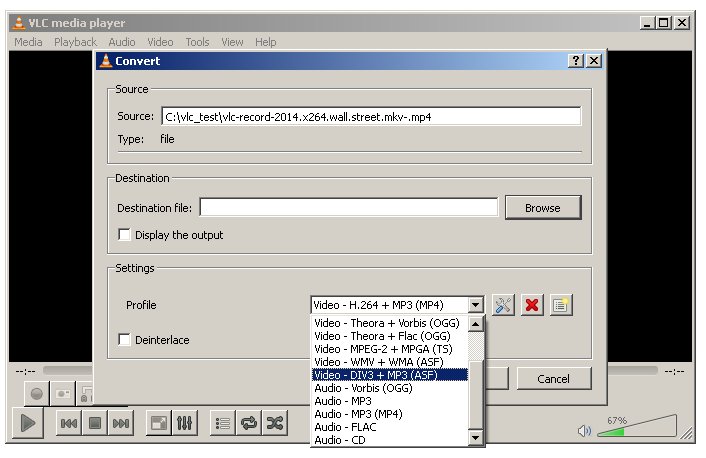
Task: Select Audio - MP3 profile option
Action: click(x=389, y=401)
